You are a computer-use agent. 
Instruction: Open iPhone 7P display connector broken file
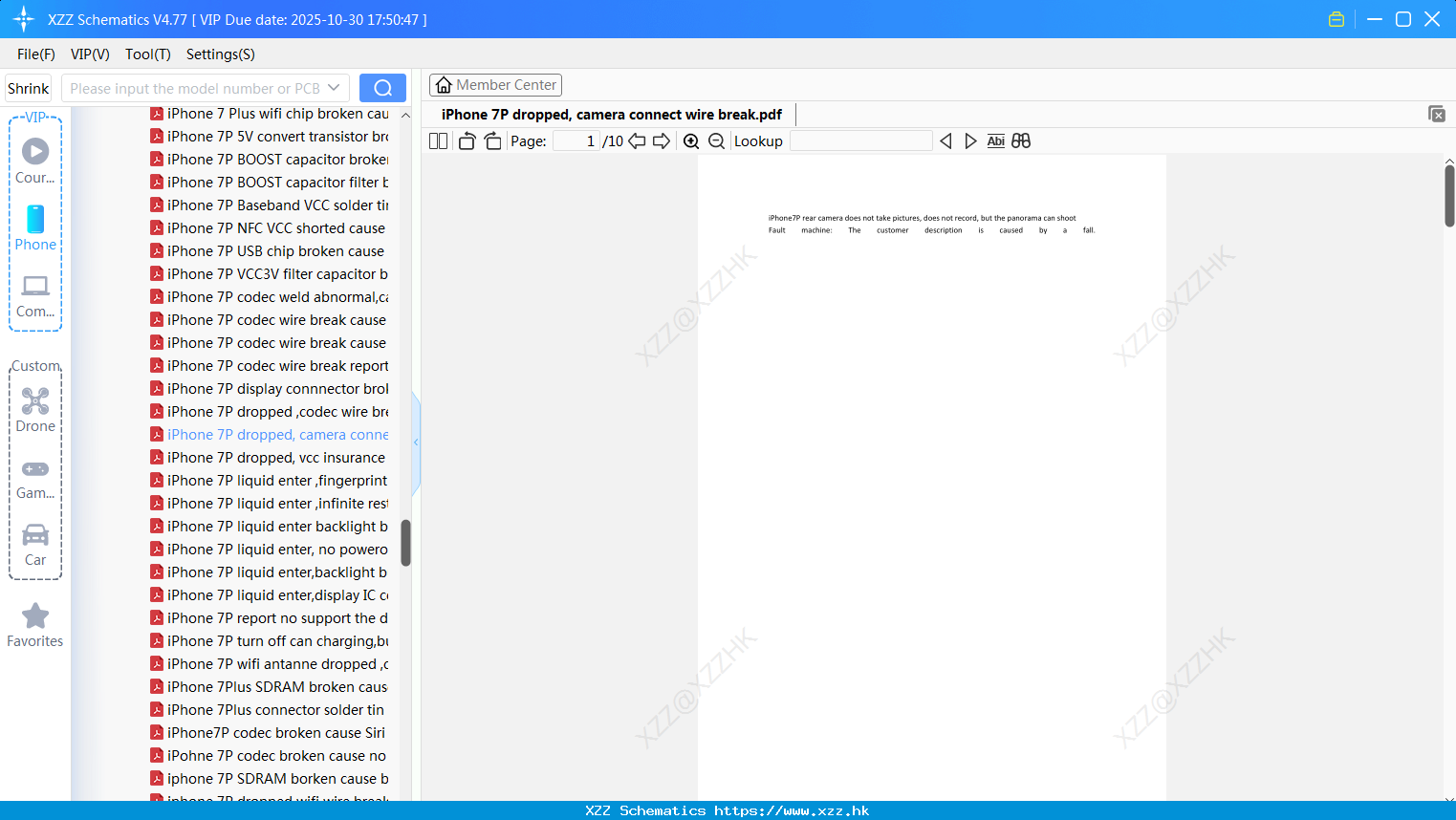click(x=269, y=389)
